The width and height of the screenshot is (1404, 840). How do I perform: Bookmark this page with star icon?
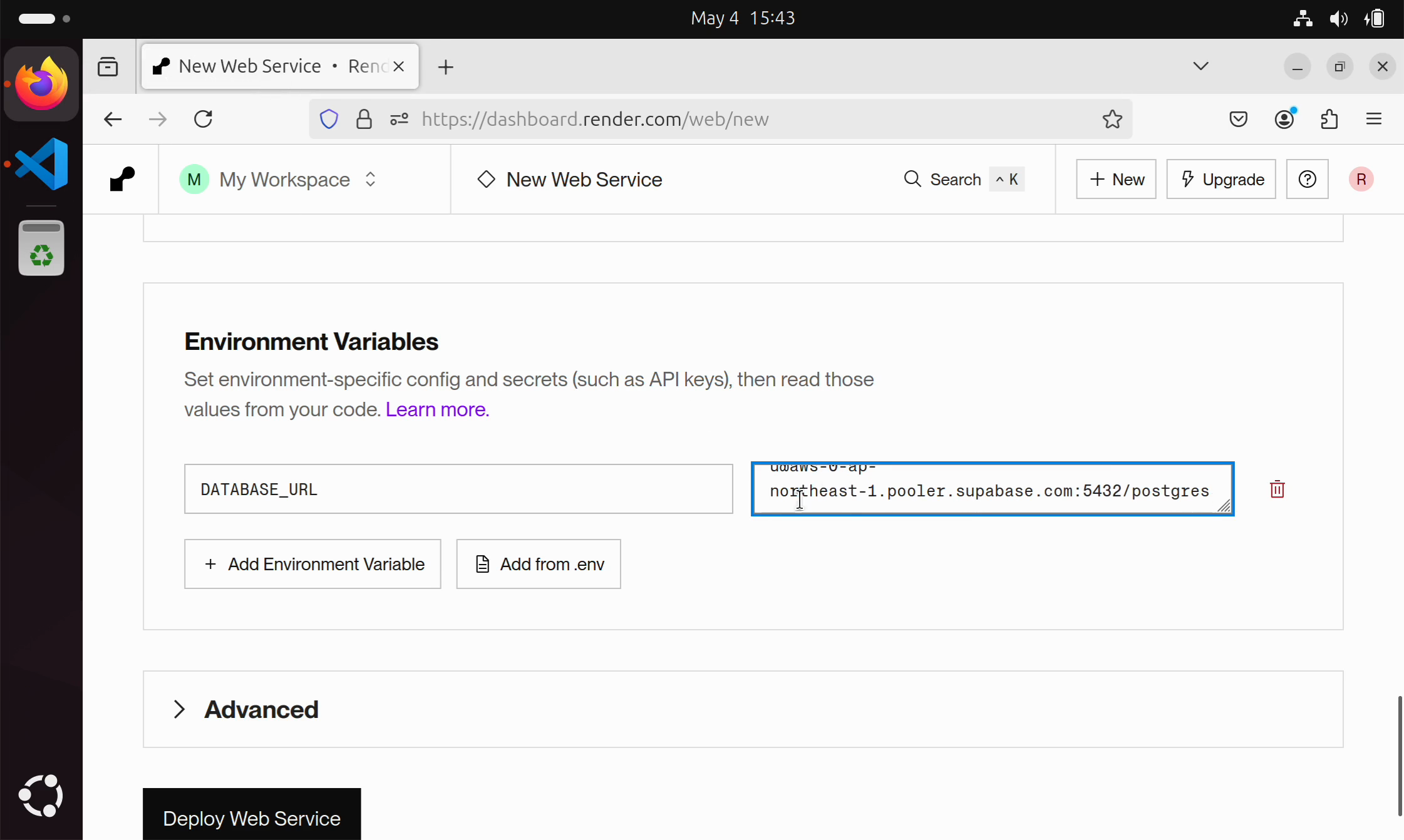click(1112, 119)
